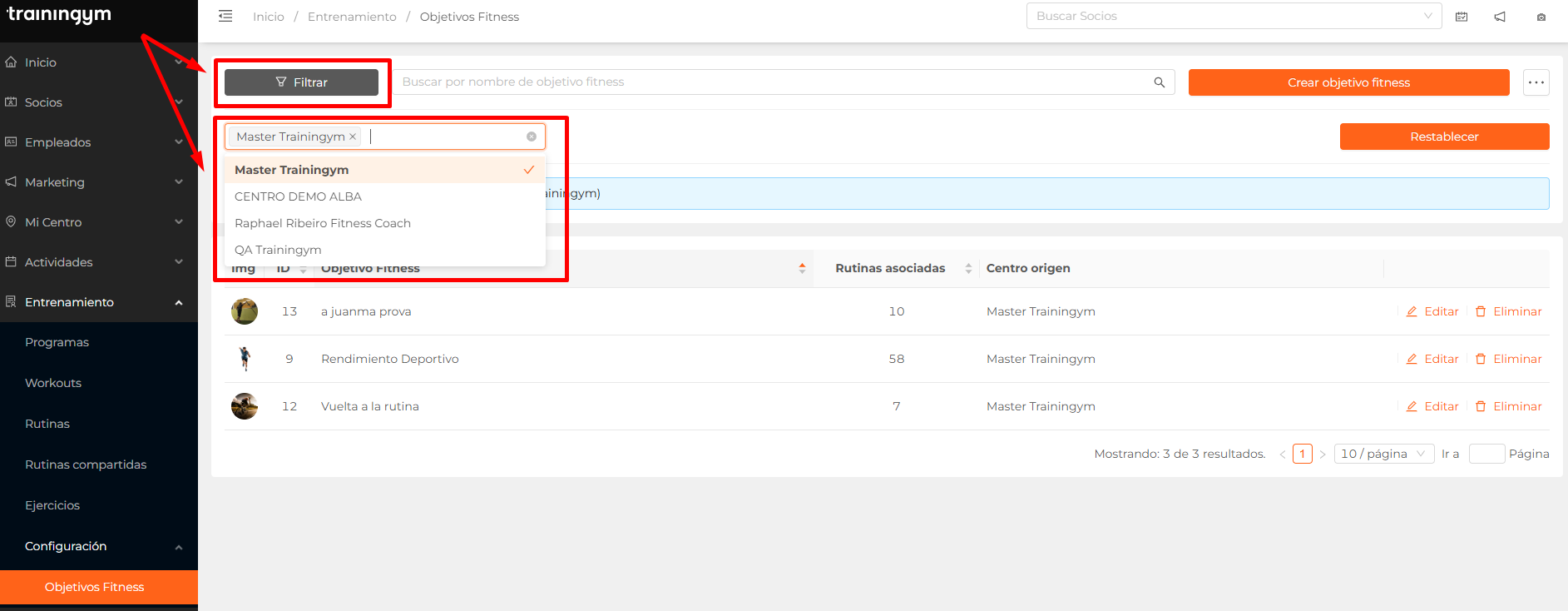
Task: Expand the Inicio sidebar menu
Action: point(99,62)
